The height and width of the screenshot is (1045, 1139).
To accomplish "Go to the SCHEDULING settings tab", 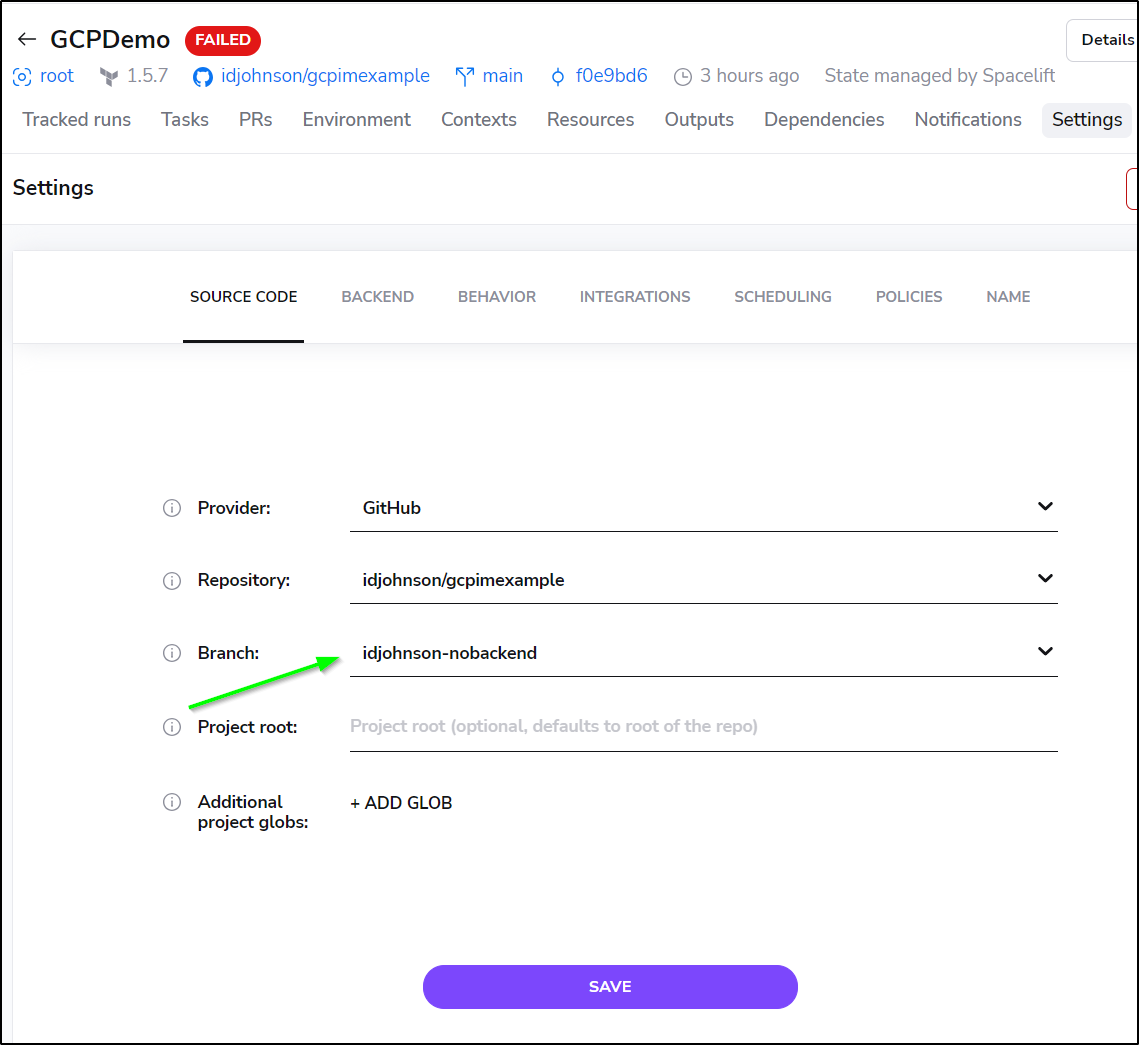I will tap(783, 297).
